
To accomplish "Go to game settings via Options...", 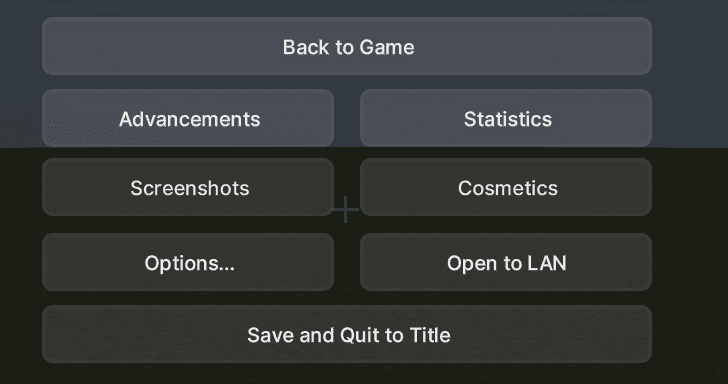I will click(188, 262).
